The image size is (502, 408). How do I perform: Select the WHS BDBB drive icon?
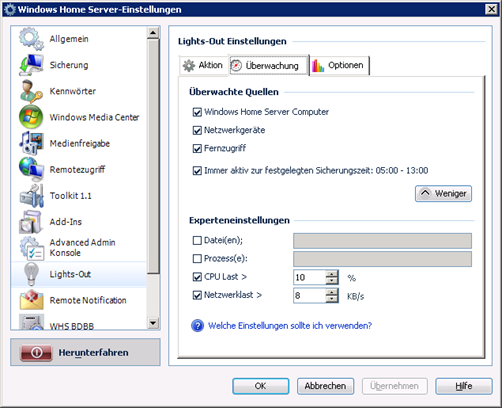[x=31, y=322]
